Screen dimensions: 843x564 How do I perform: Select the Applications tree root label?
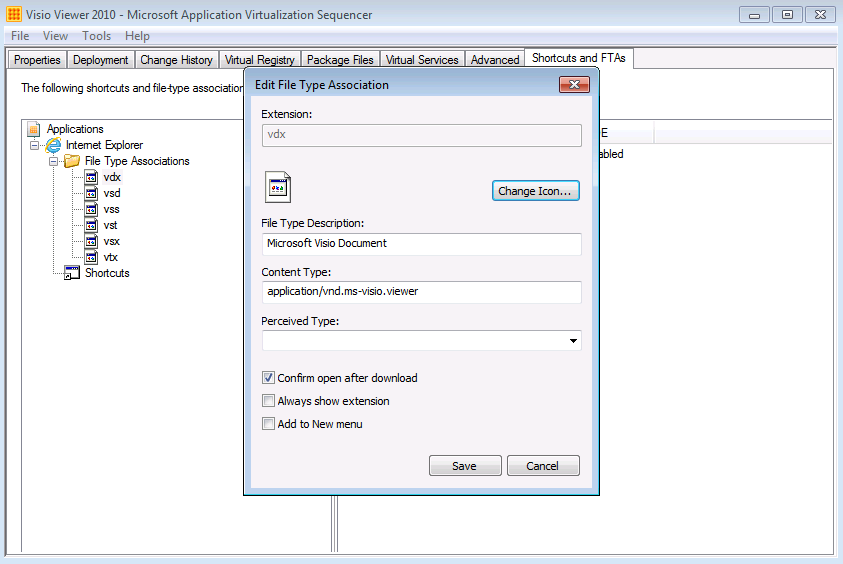75,129
